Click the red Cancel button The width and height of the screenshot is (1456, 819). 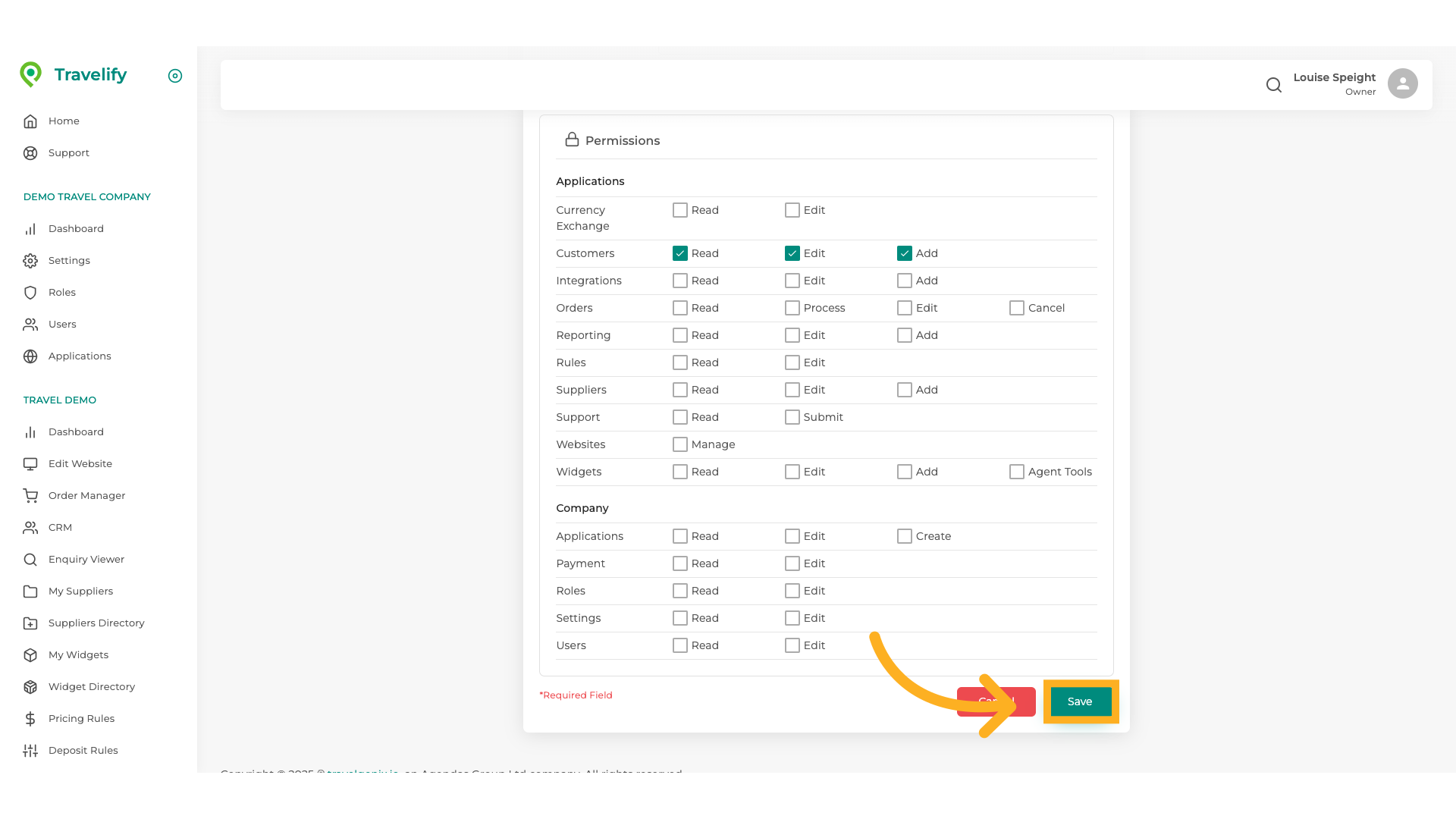click(974, 701)
